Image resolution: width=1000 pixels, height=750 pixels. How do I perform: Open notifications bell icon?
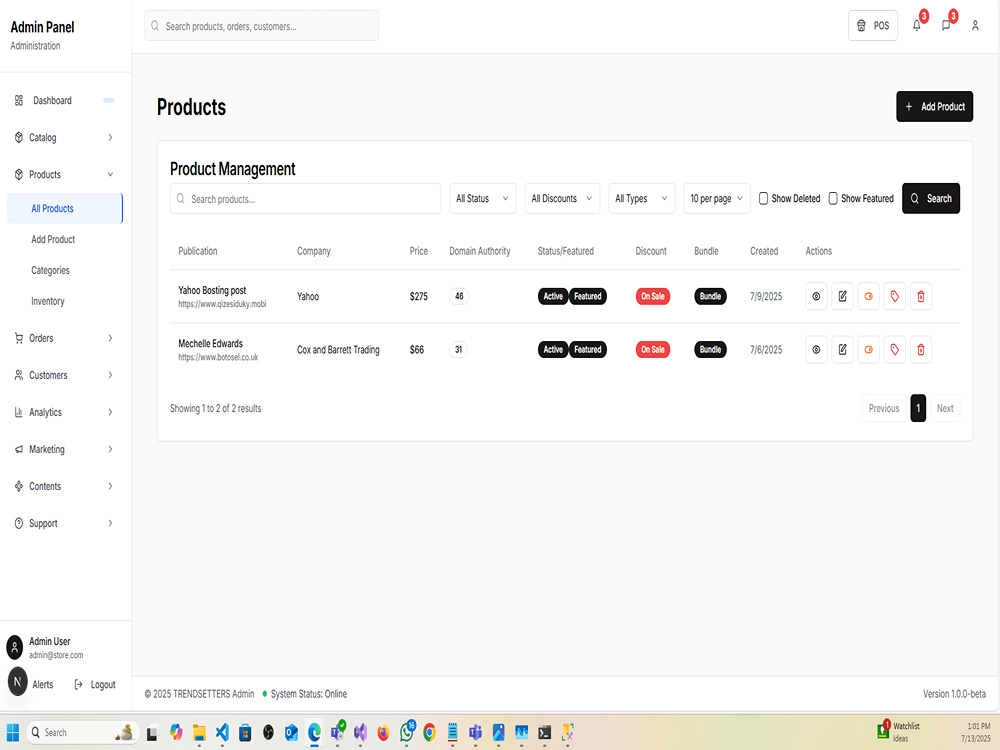(x=916, y=26)
